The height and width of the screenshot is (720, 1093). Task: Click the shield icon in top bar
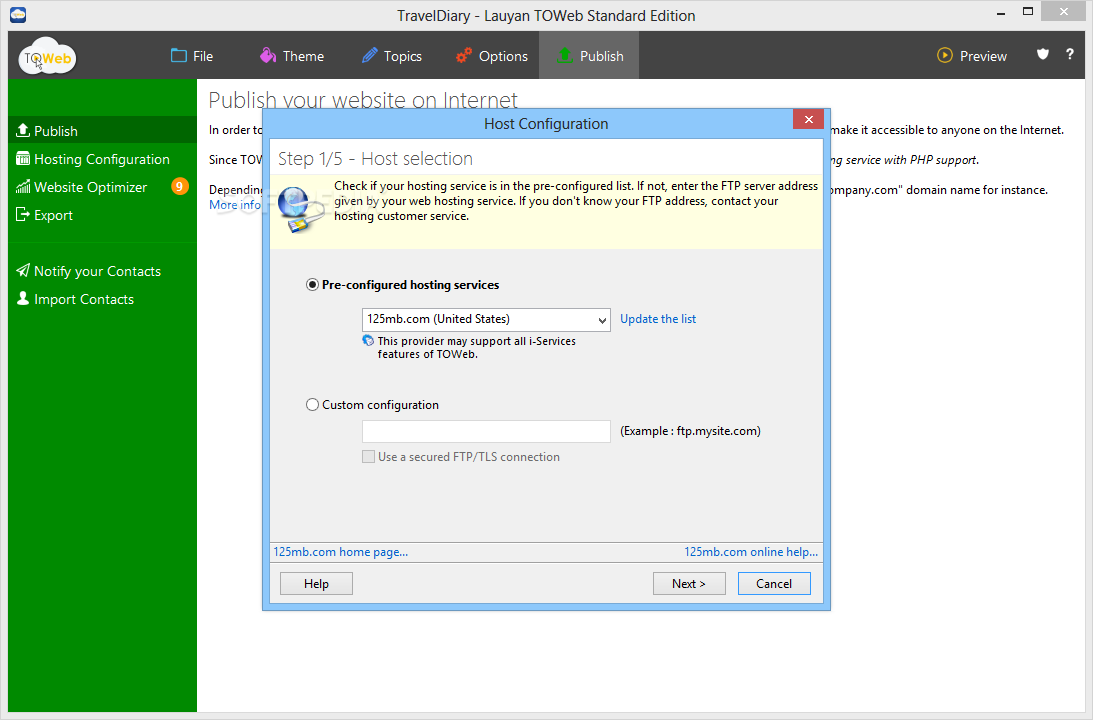coord(1043,54)
